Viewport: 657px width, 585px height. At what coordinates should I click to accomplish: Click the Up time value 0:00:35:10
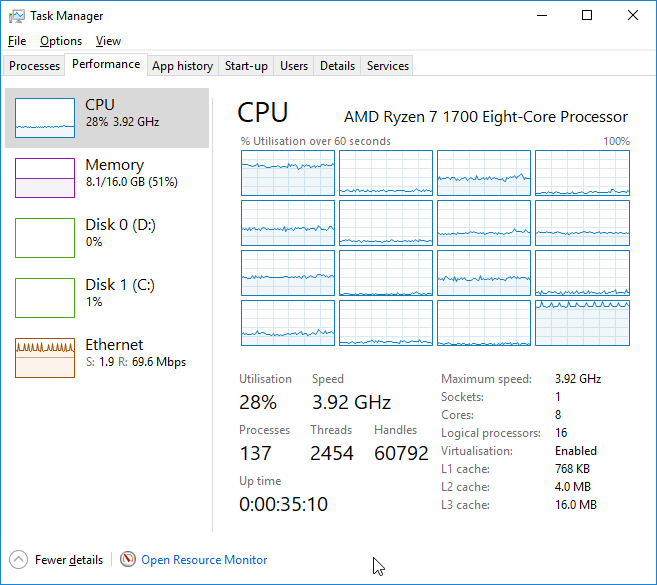coord(283,505)
